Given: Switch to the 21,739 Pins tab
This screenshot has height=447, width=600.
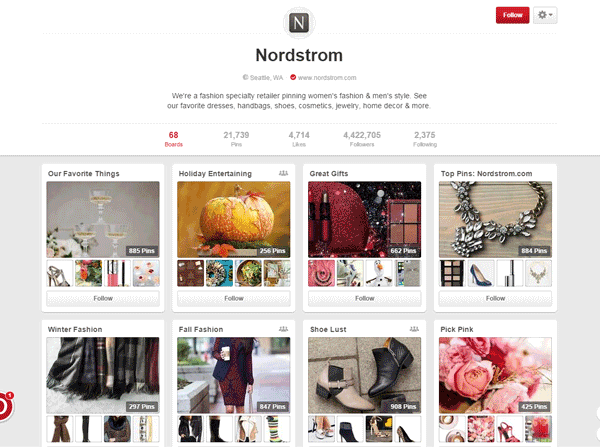Looking at the screenshot, I should pyautogui.click(x=236, y=139).
